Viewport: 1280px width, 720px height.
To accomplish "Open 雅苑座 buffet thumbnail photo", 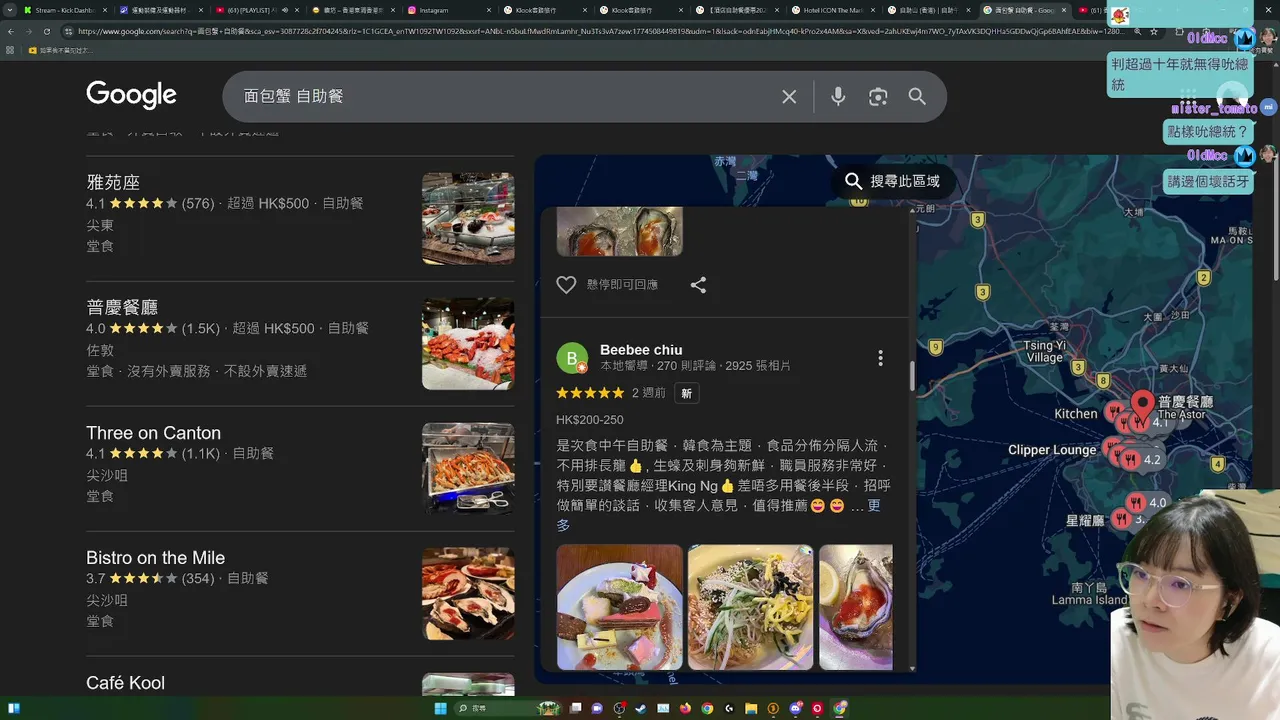I will click(x=468, y=219).
